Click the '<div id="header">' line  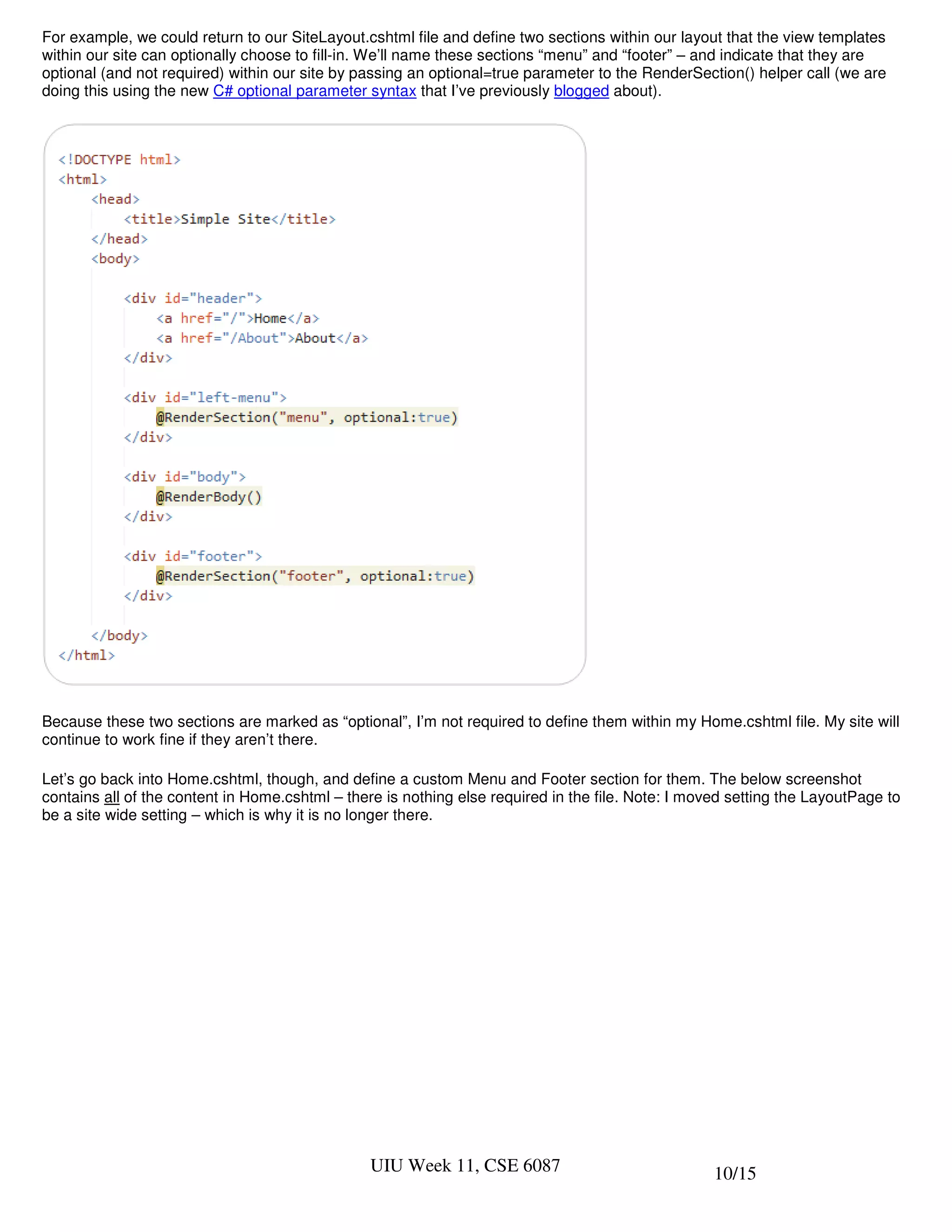193,298
